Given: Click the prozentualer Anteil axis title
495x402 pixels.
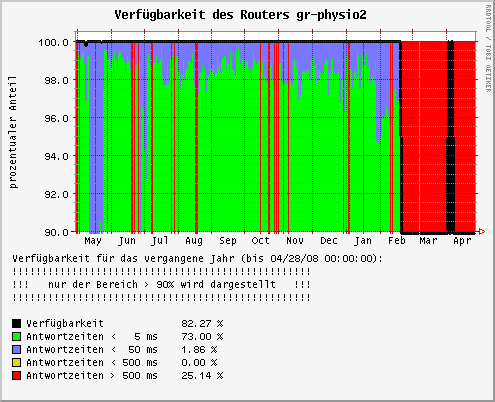Looking at the screenshot, I should (13, 132).
